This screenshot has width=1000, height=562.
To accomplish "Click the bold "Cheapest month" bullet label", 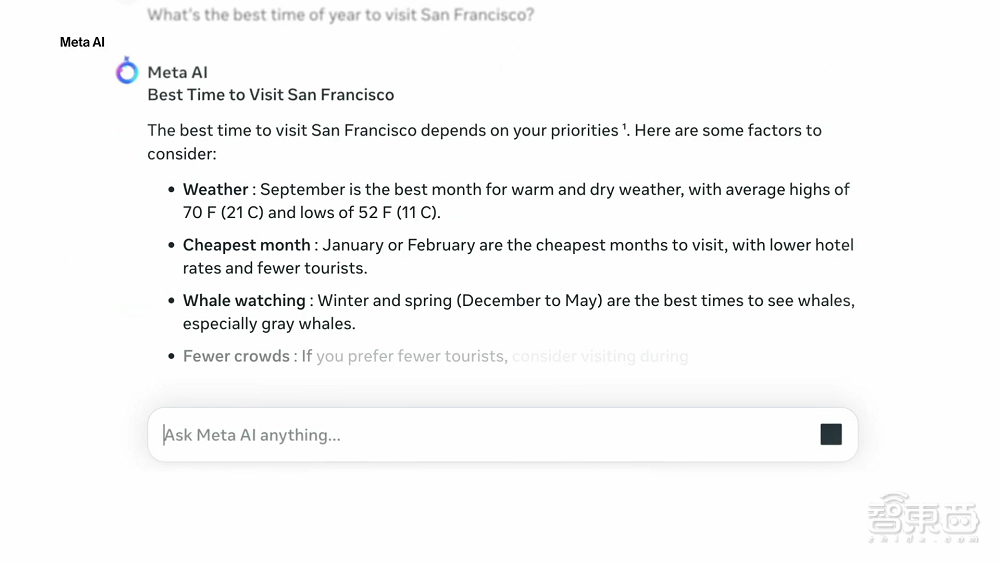I will coord(246,245).
